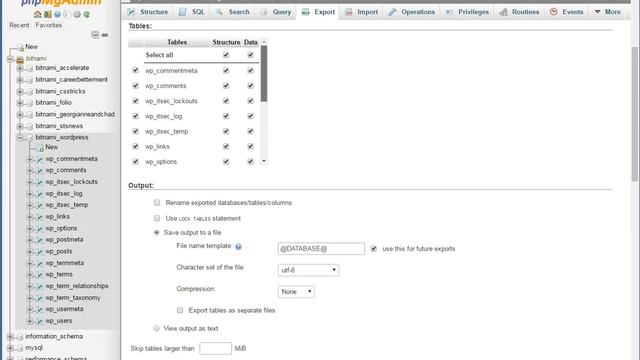Screen dimensions: 640x360
Task: Open phpMyAdmin documentation blue help icon
Action: point(58,14)
